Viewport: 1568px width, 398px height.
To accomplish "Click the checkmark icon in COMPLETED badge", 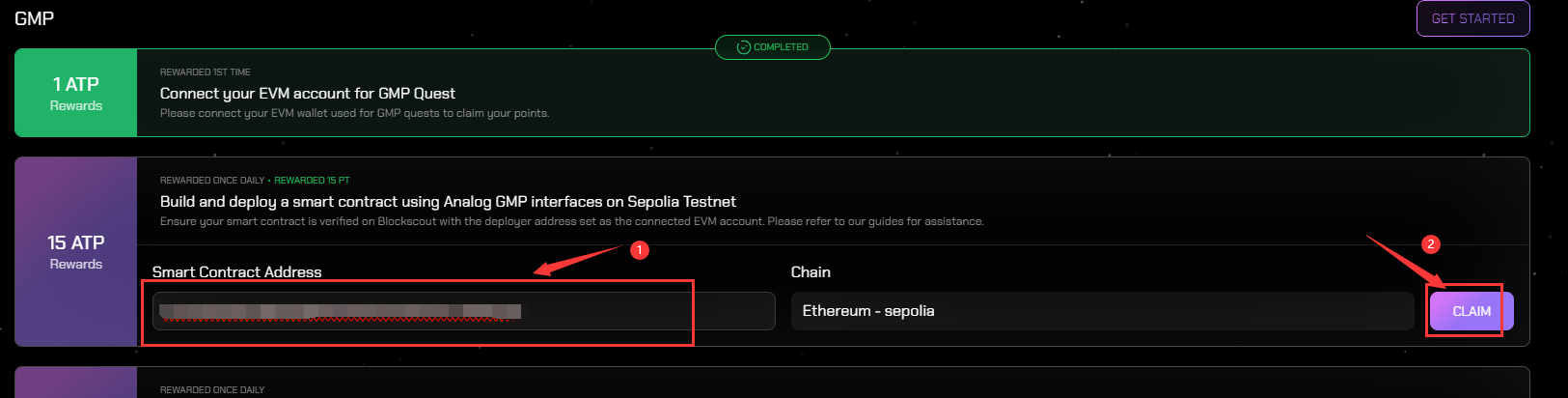I will click(x=743, y=47).
